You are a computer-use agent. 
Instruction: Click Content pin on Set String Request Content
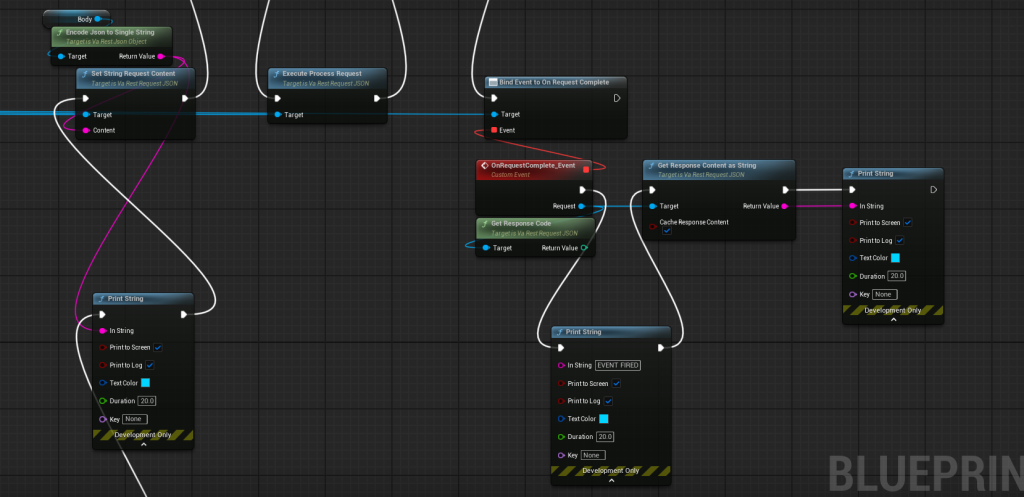click(86, 130)
